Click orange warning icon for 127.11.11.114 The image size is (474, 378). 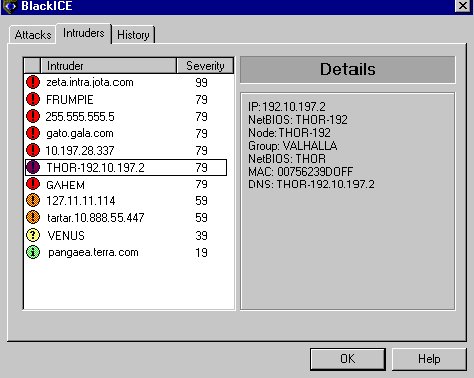[33, 200]
